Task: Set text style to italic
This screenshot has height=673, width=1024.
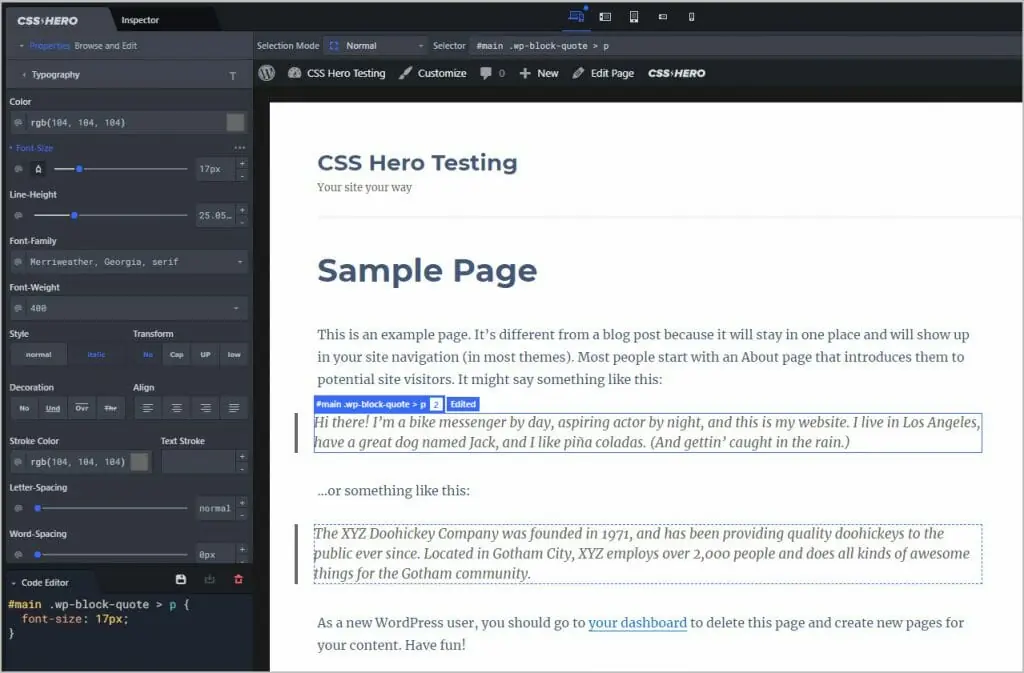Action: tap(97, 355)
